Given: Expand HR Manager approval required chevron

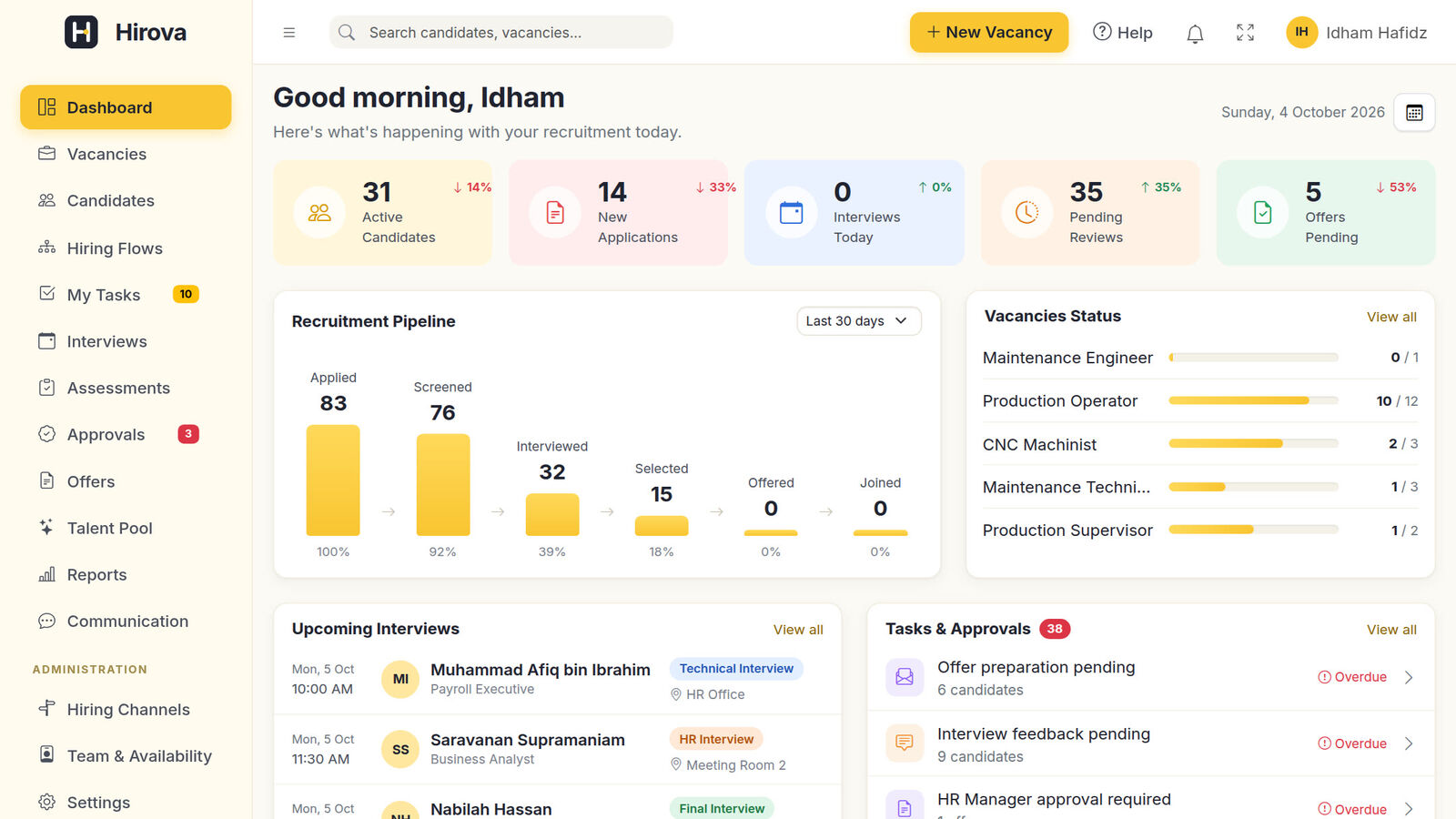Looking at the screenshot, I should pyautogui.click(x=1409, y=809).
